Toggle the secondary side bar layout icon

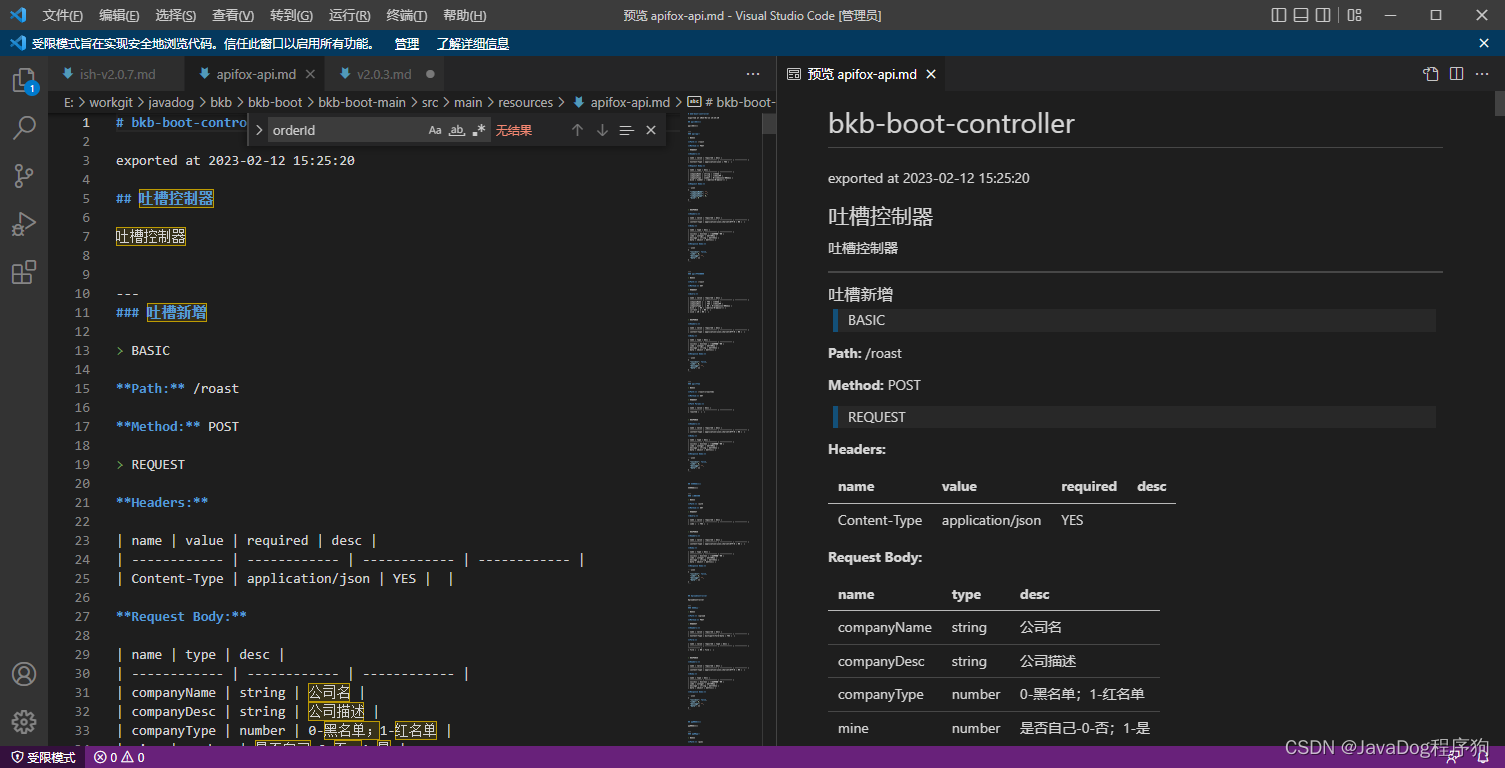click(1323, 15)
